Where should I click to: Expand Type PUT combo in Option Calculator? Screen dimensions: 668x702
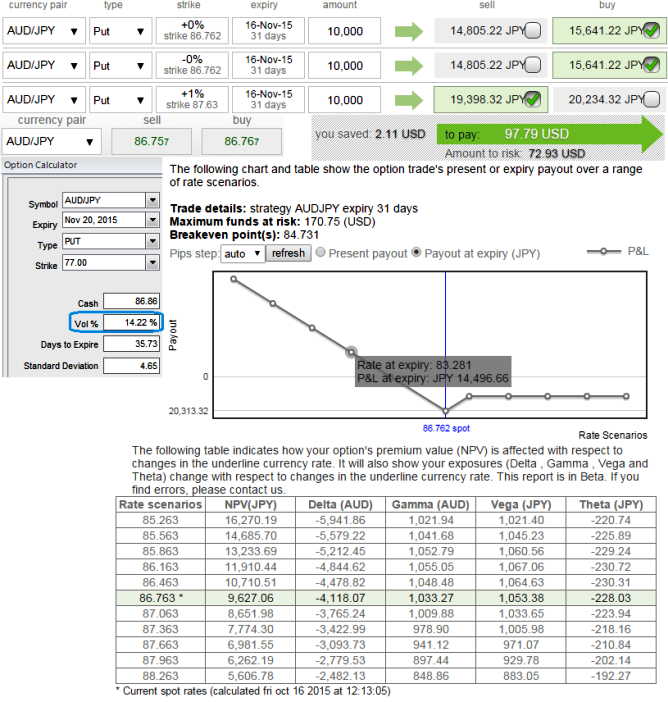[x=153, y=241]
